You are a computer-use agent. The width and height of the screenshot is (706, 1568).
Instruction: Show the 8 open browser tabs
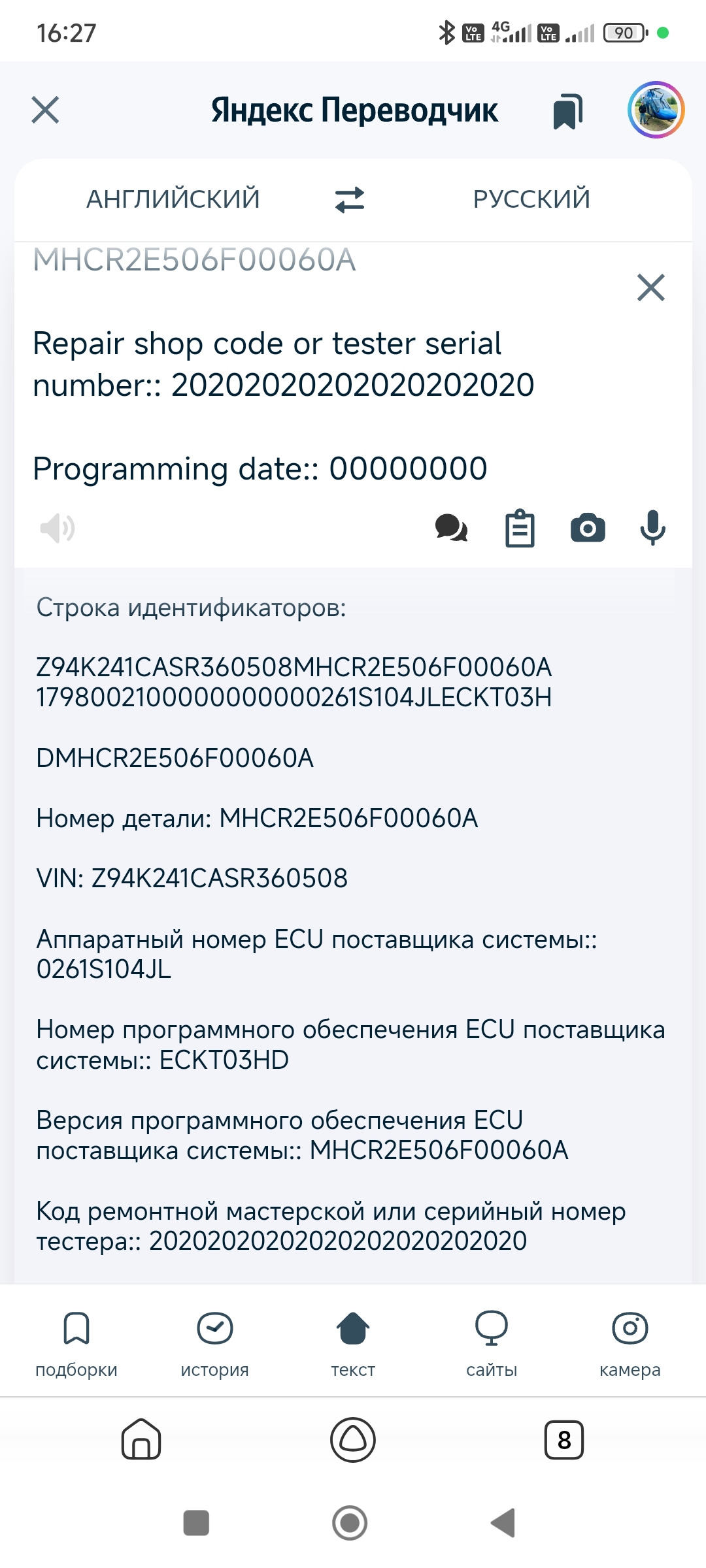[563, 1439]
